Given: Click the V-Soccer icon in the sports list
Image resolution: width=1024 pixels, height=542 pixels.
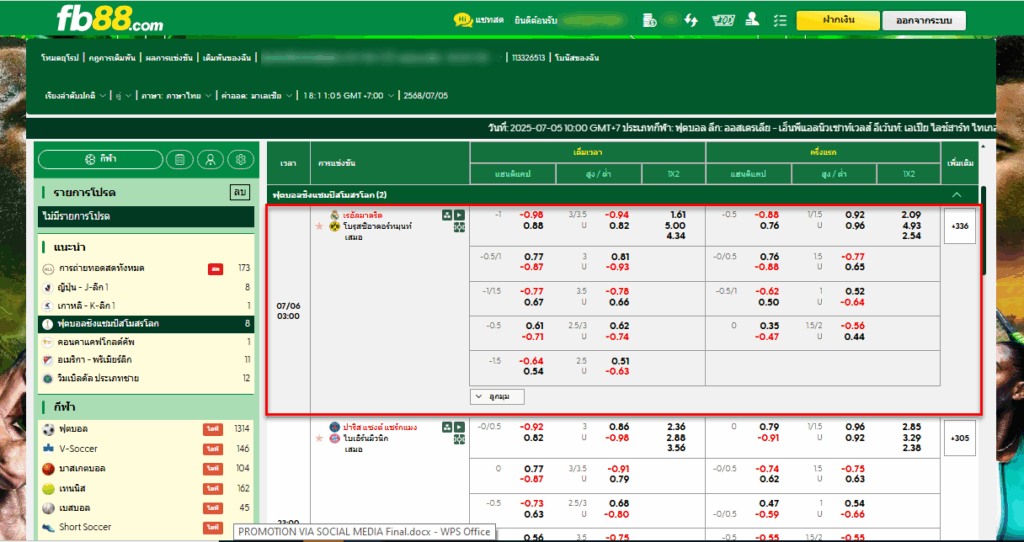Looking at the screenshot, I should 48,449.
